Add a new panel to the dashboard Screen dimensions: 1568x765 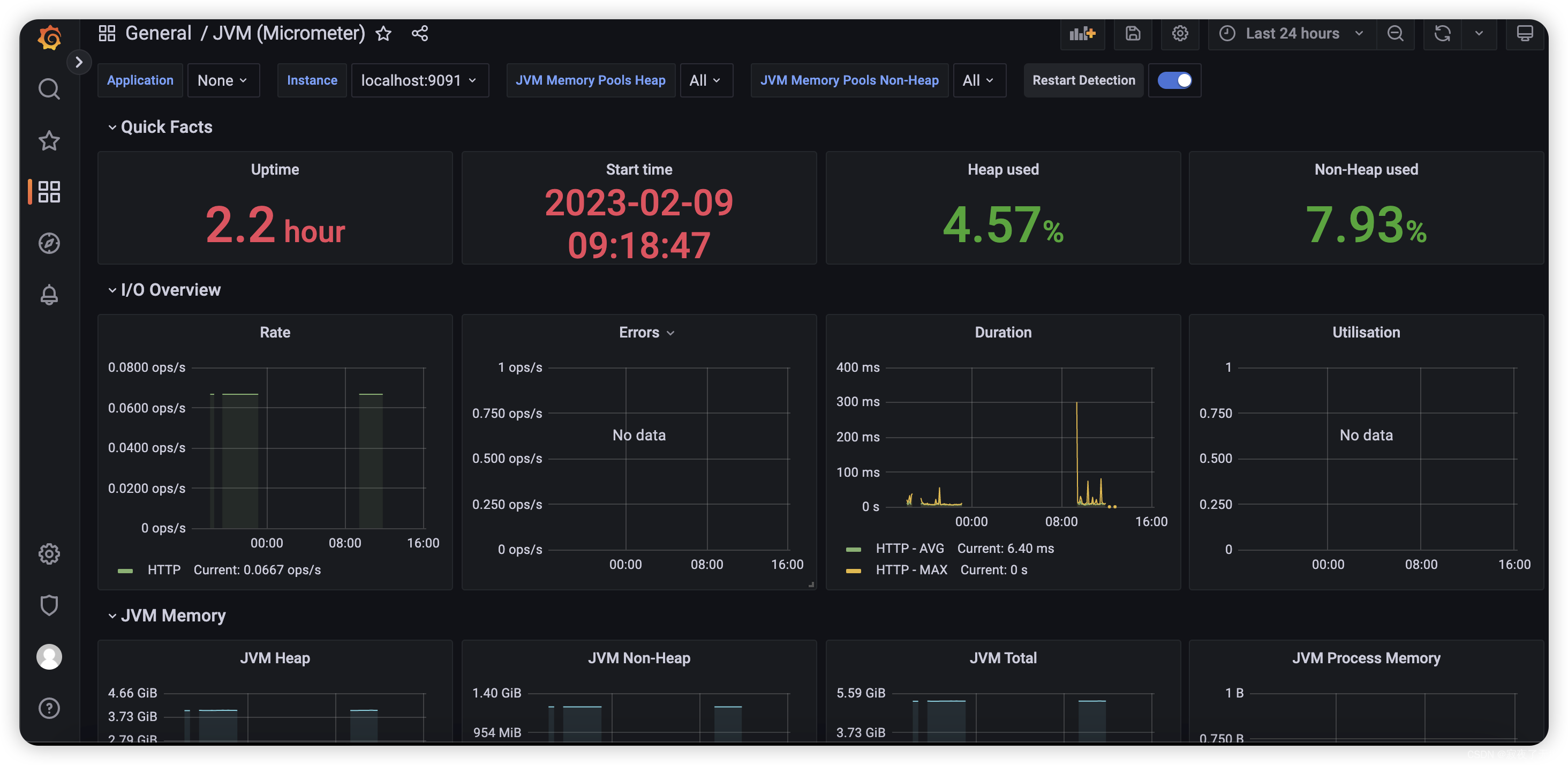[1082, 34]
